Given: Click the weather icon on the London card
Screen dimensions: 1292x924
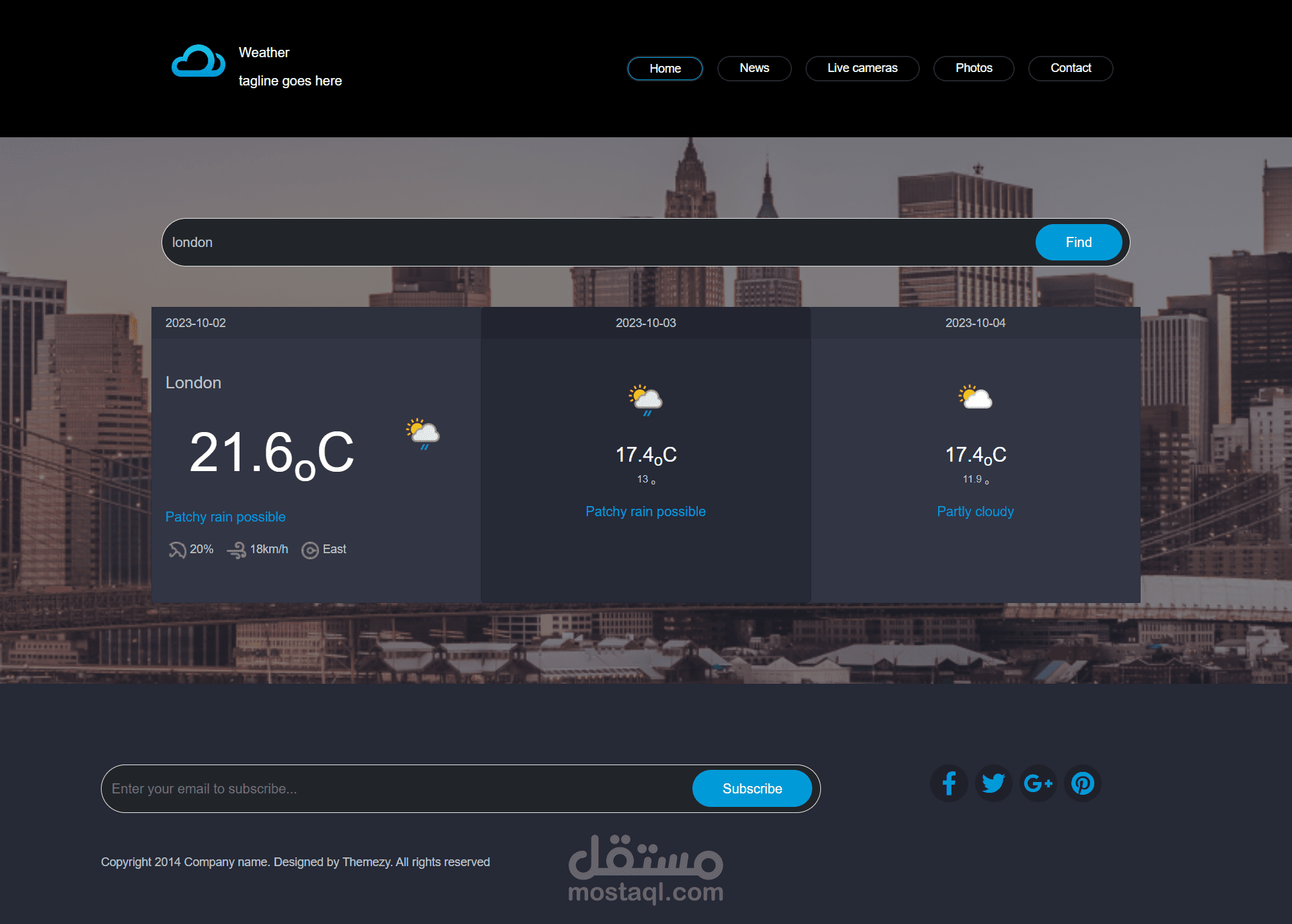Looking at the screenshot, I should [x=422, y=434].
